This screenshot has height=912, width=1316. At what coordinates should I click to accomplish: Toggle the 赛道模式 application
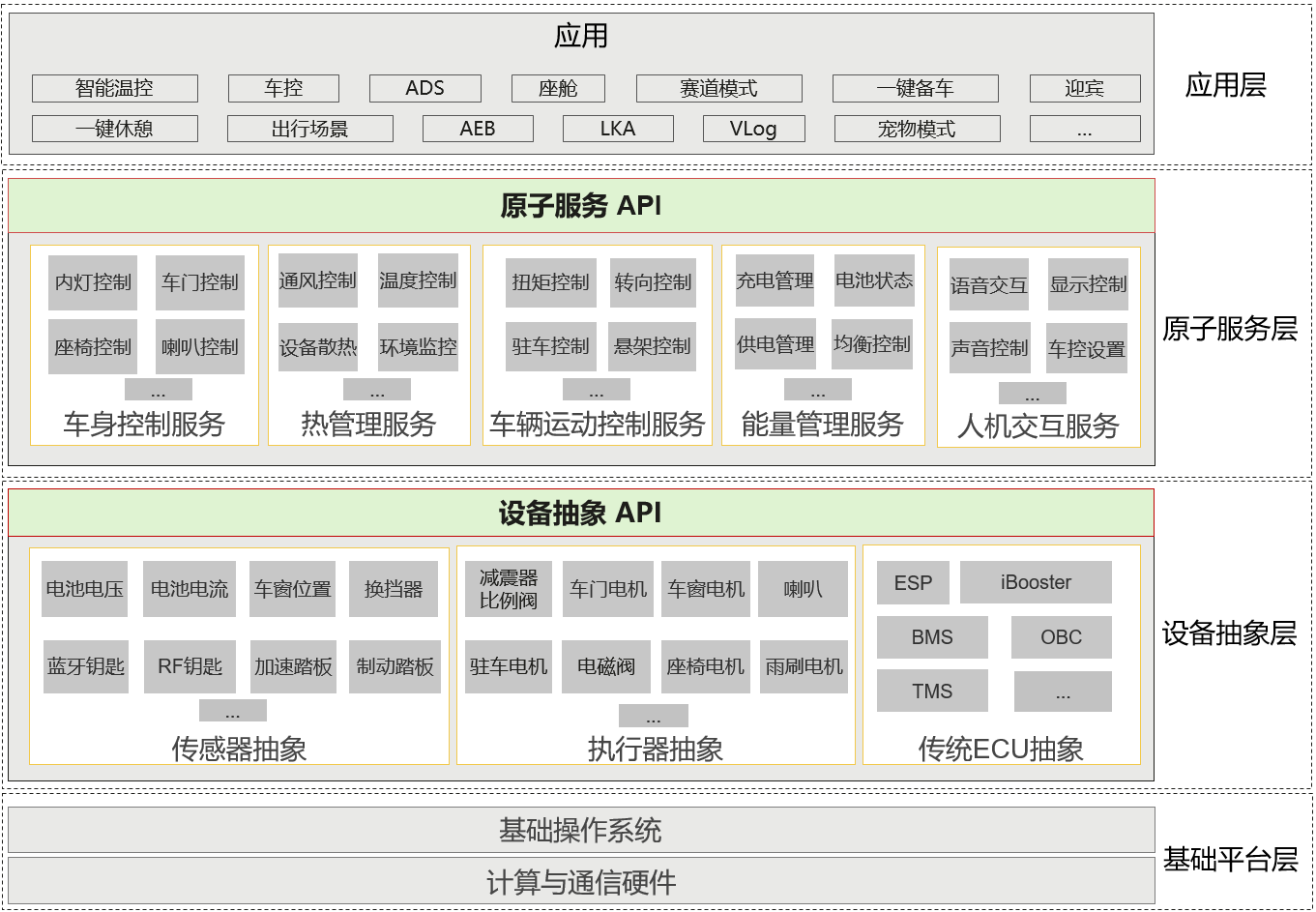tap(717, 88)
